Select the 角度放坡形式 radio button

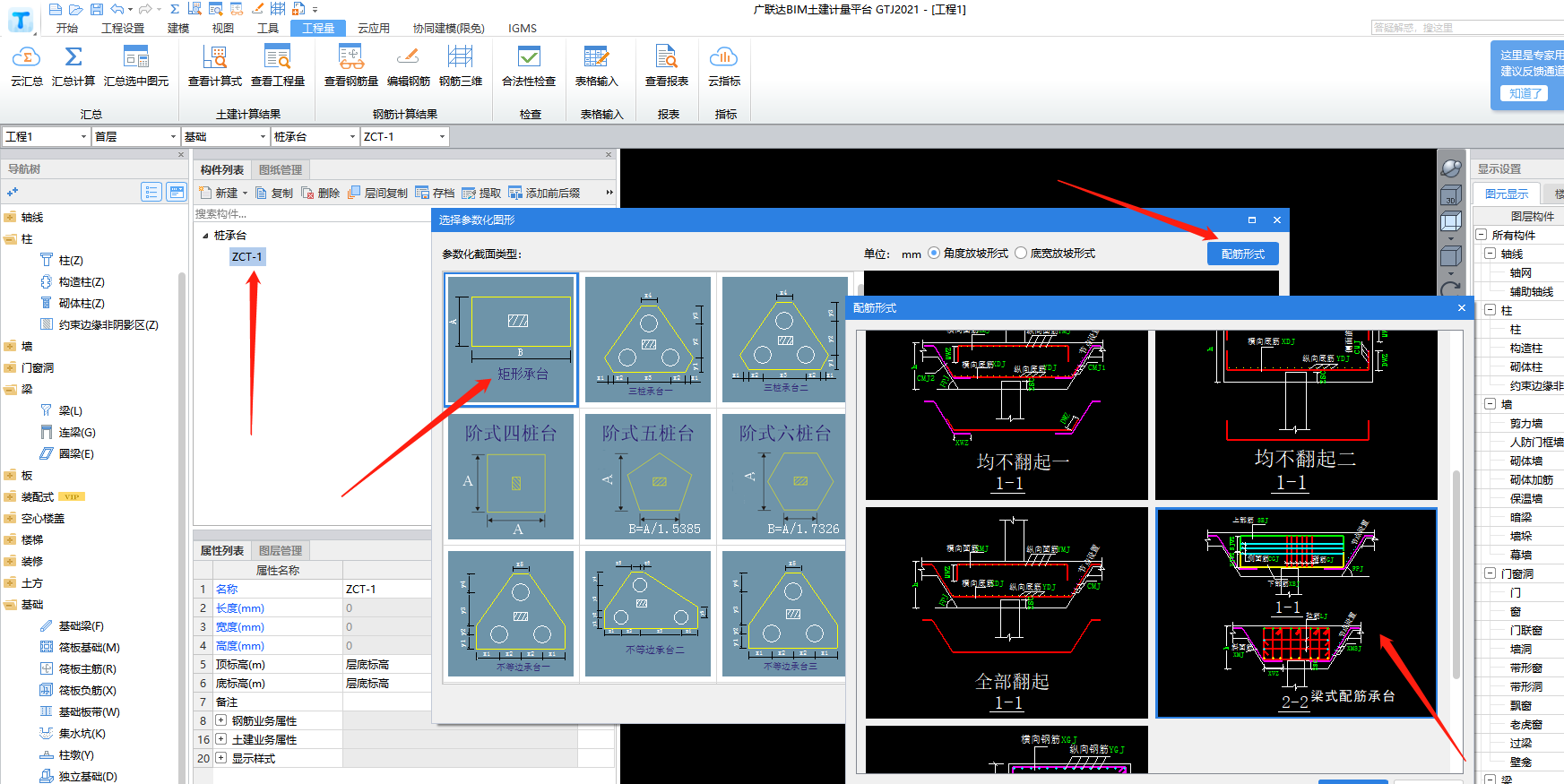pos(934,254)
